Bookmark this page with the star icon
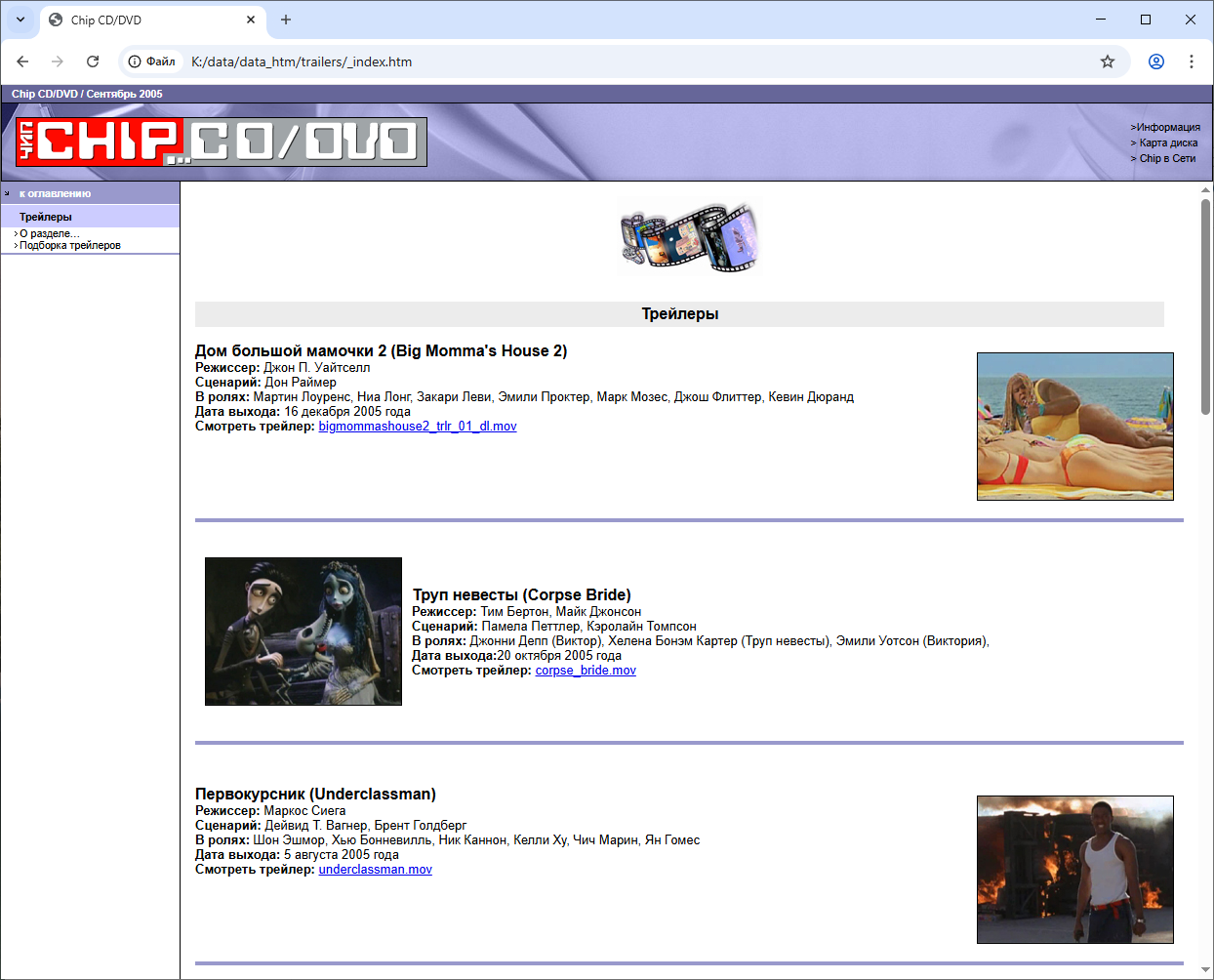This screenshot has height=980, width=1214. [x=1108, y=61]
